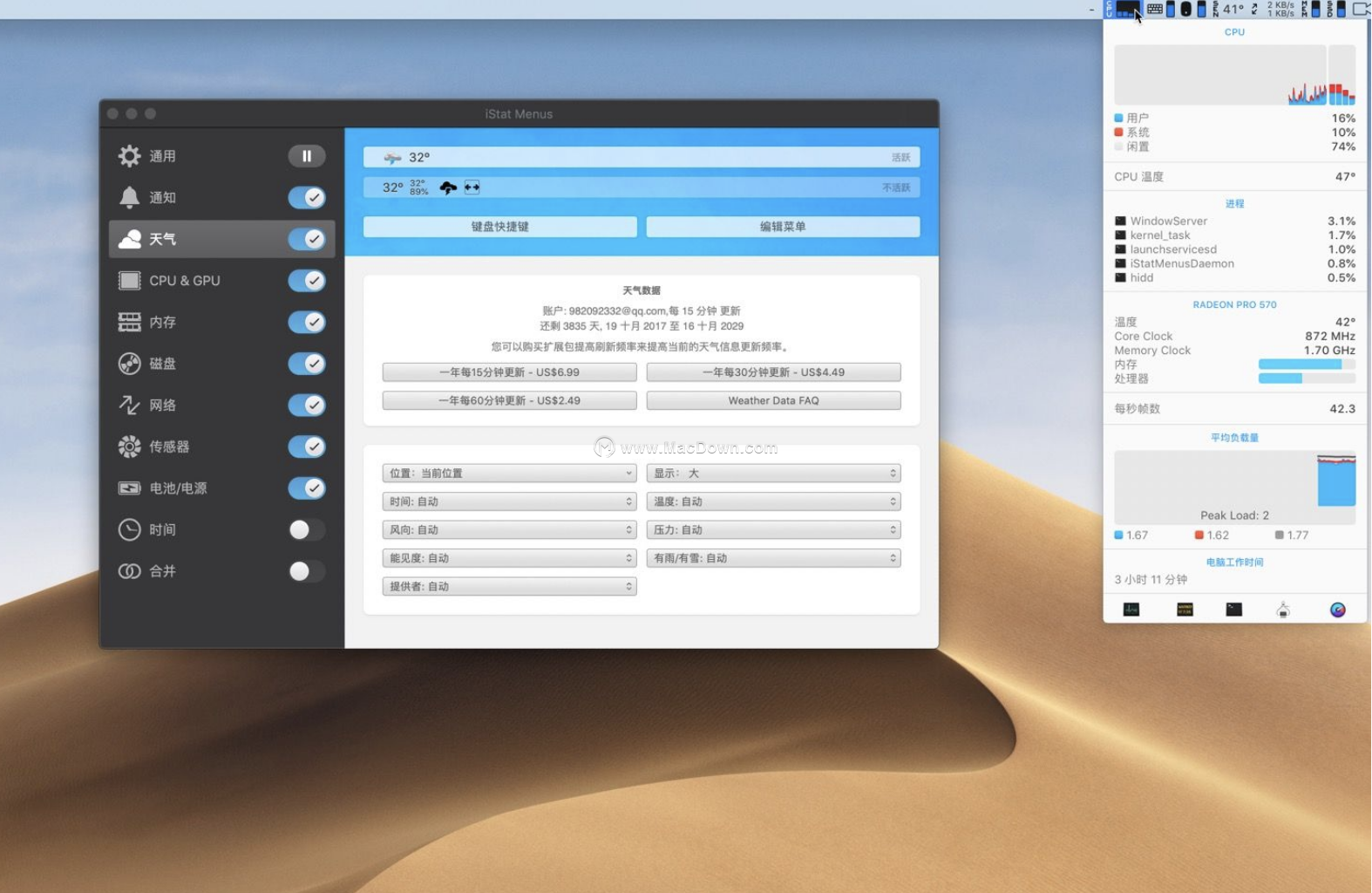The image size is (1372, 893).
Task: Launch Activity Monitor from CPU dropdown footer
Action: click(1131, 610)
